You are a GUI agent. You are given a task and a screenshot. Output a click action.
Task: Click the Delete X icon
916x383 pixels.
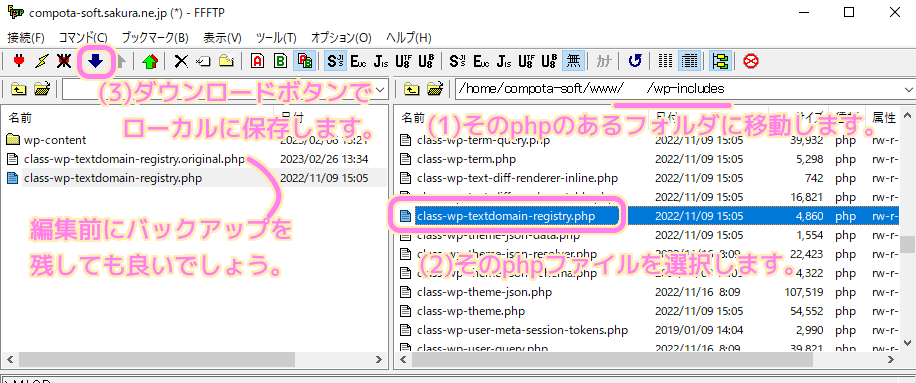click(x=182, y=61)
